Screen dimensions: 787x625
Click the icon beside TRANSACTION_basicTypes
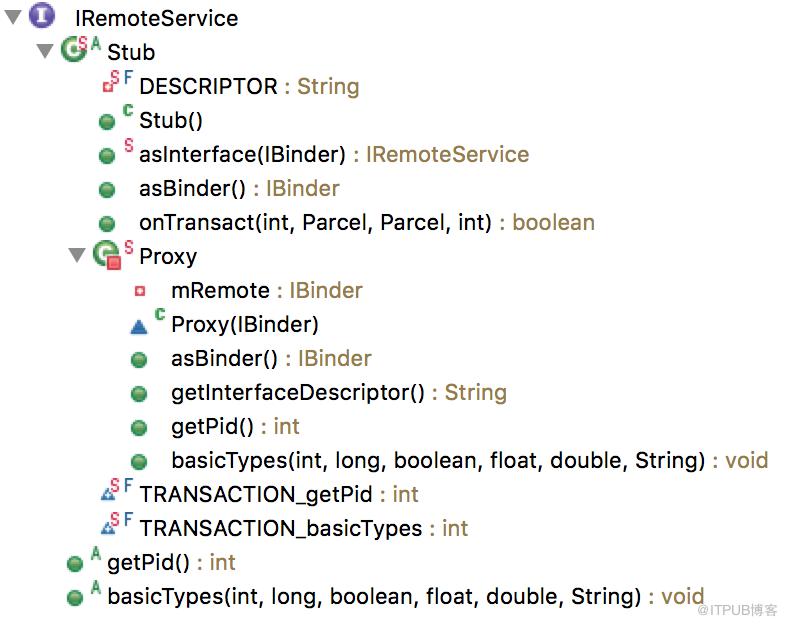108,528
